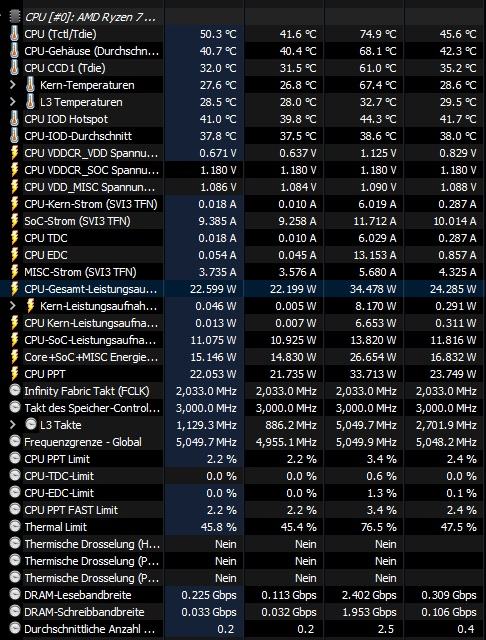Click maximum value 34.478 W total CPU power
Screen dimensions: 486x640
pyautogui.click(x=373, y=289)
